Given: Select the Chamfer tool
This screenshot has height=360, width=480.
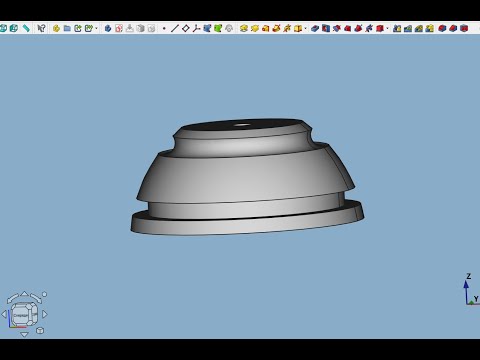Looking at the screenshot, I should point(453,28).
